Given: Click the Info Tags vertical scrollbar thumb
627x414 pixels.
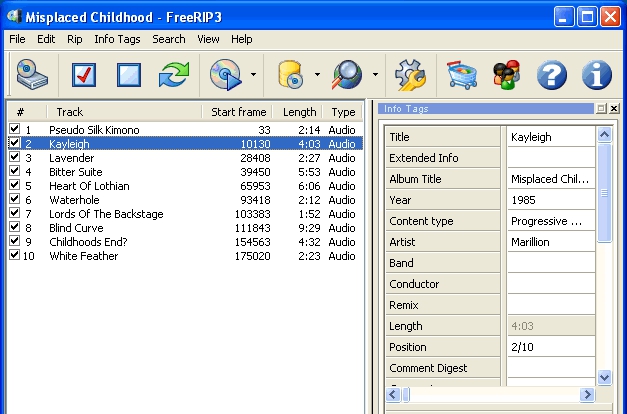Looking at the screenshot, I should (x=604, y=193).
